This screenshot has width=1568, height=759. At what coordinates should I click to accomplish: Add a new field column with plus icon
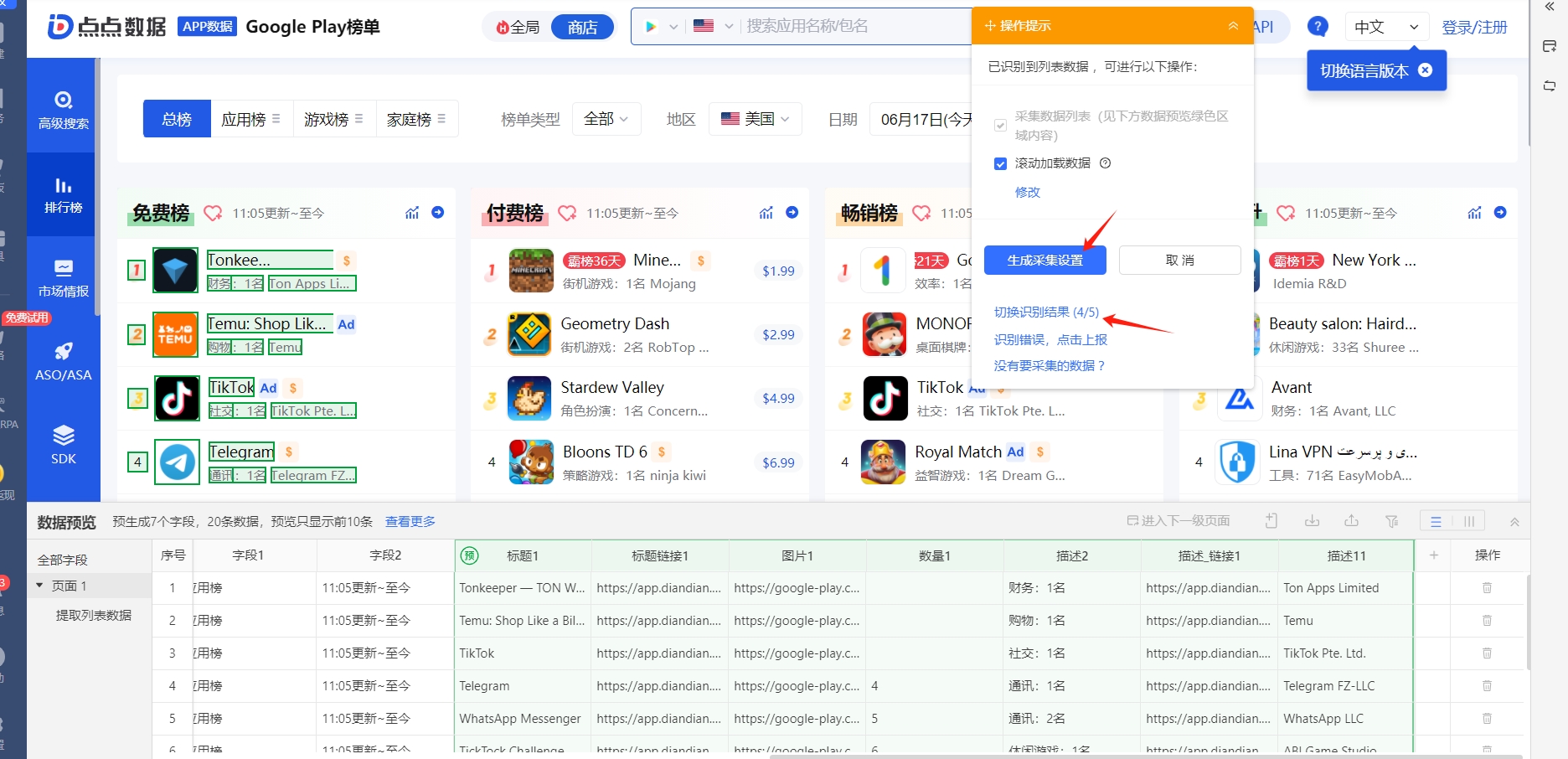coord(1433,555)
